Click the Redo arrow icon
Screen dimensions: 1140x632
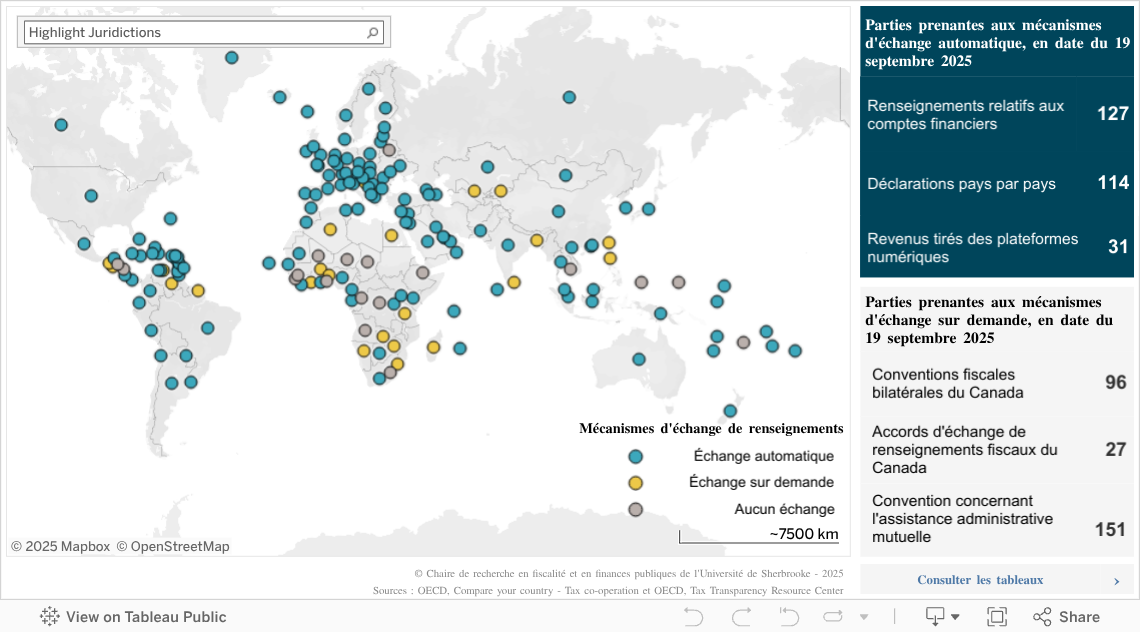point(740,617)
